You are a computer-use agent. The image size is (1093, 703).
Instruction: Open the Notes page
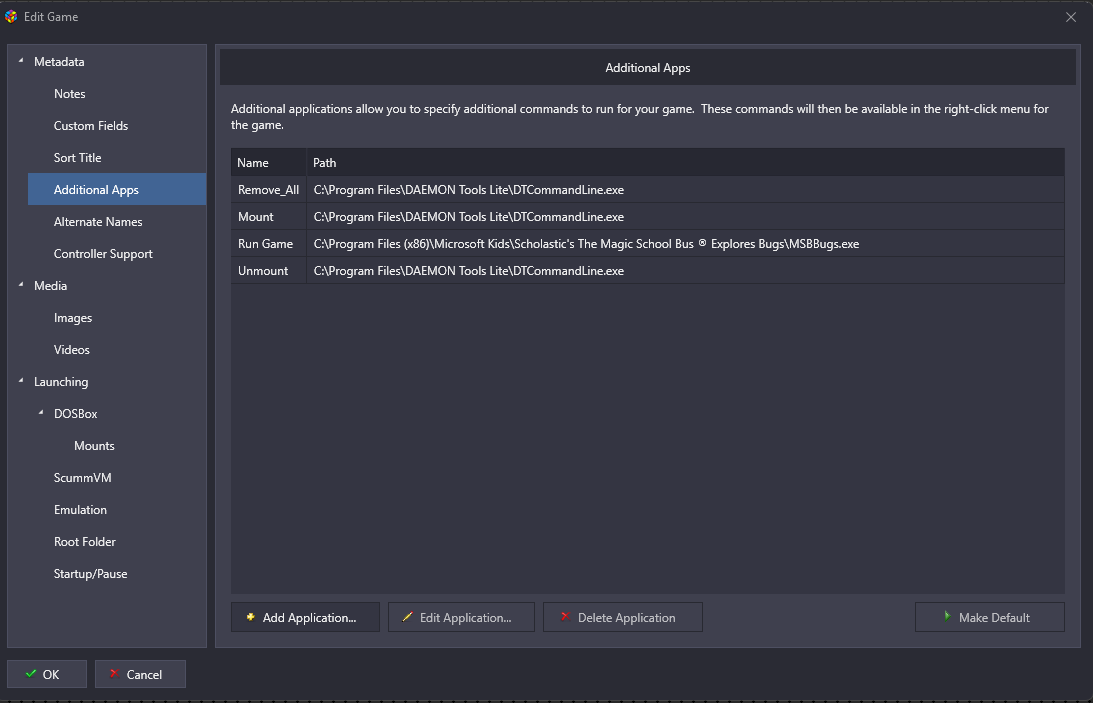point(70,94)
